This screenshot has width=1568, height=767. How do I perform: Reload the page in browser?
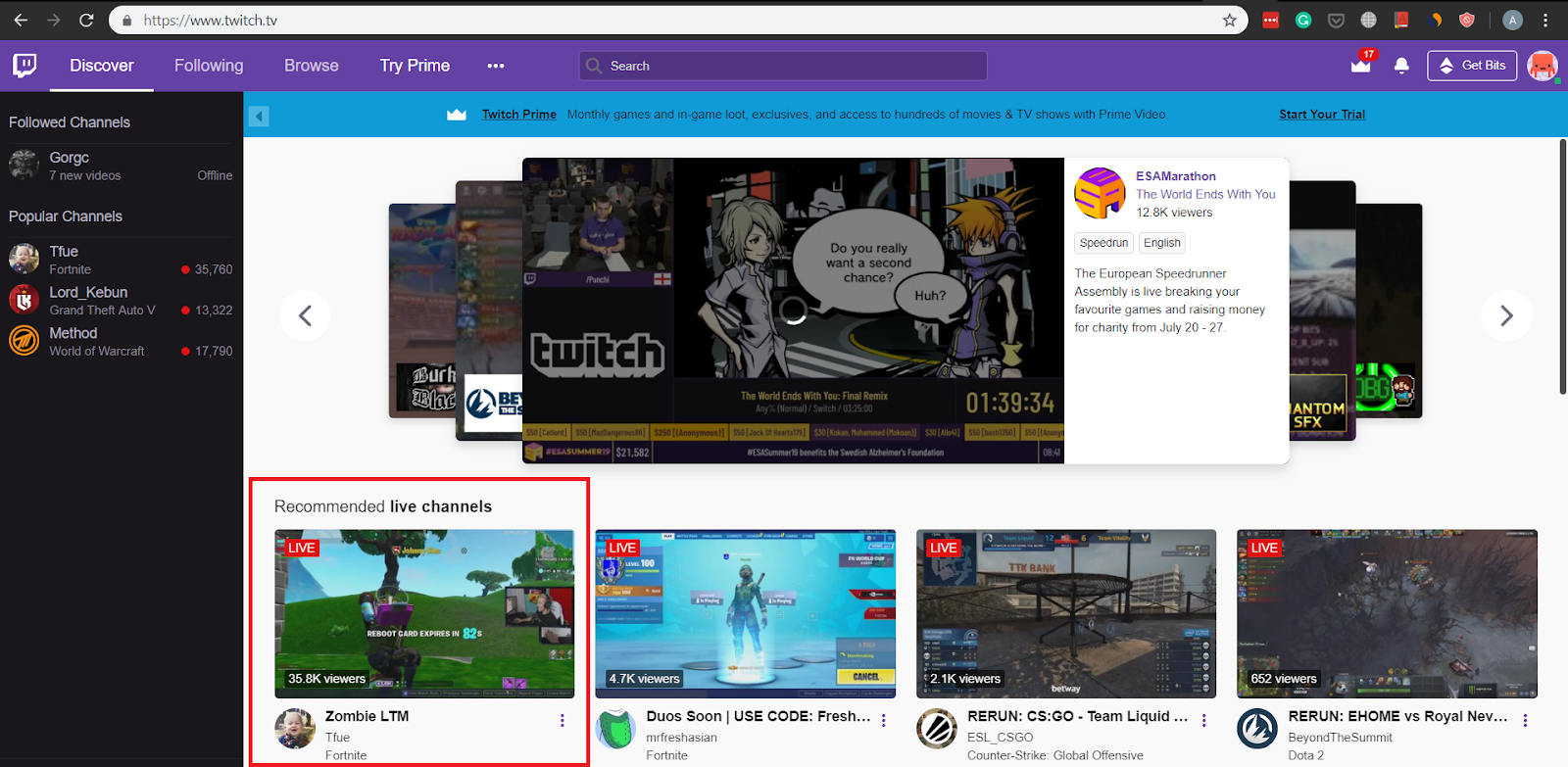(x=86, y=20)
